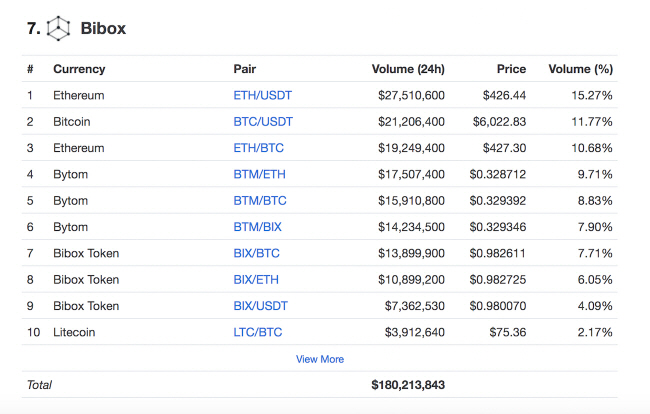The image size is (650, 414).
Task: Click the $75.36 price cell
Action: pyautogui.click(x=507, y=332)
